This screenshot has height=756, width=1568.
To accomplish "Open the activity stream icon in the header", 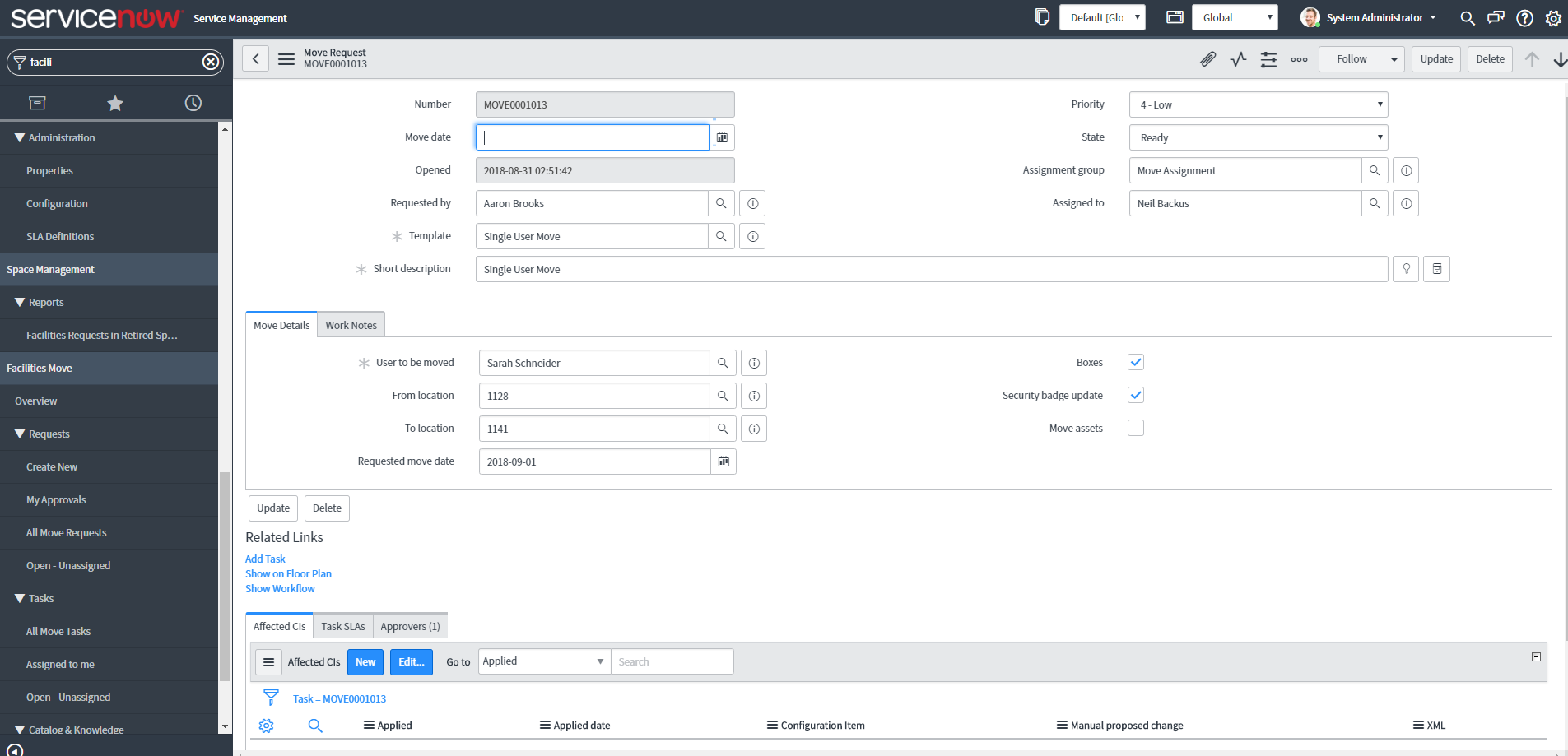I will click(x=1238, y=58).
